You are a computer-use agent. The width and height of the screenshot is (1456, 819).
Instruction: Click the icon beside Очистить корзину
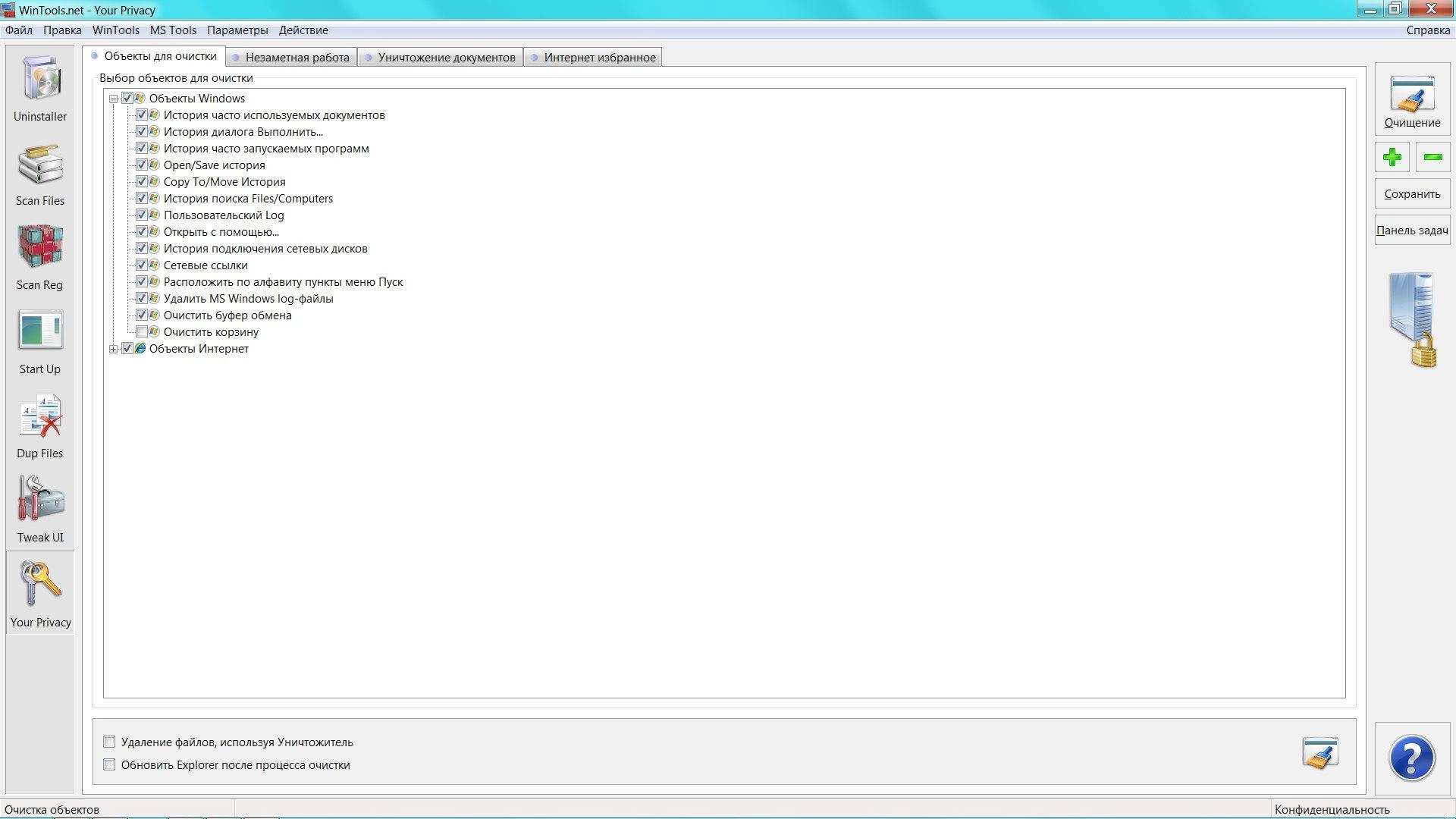155,332
